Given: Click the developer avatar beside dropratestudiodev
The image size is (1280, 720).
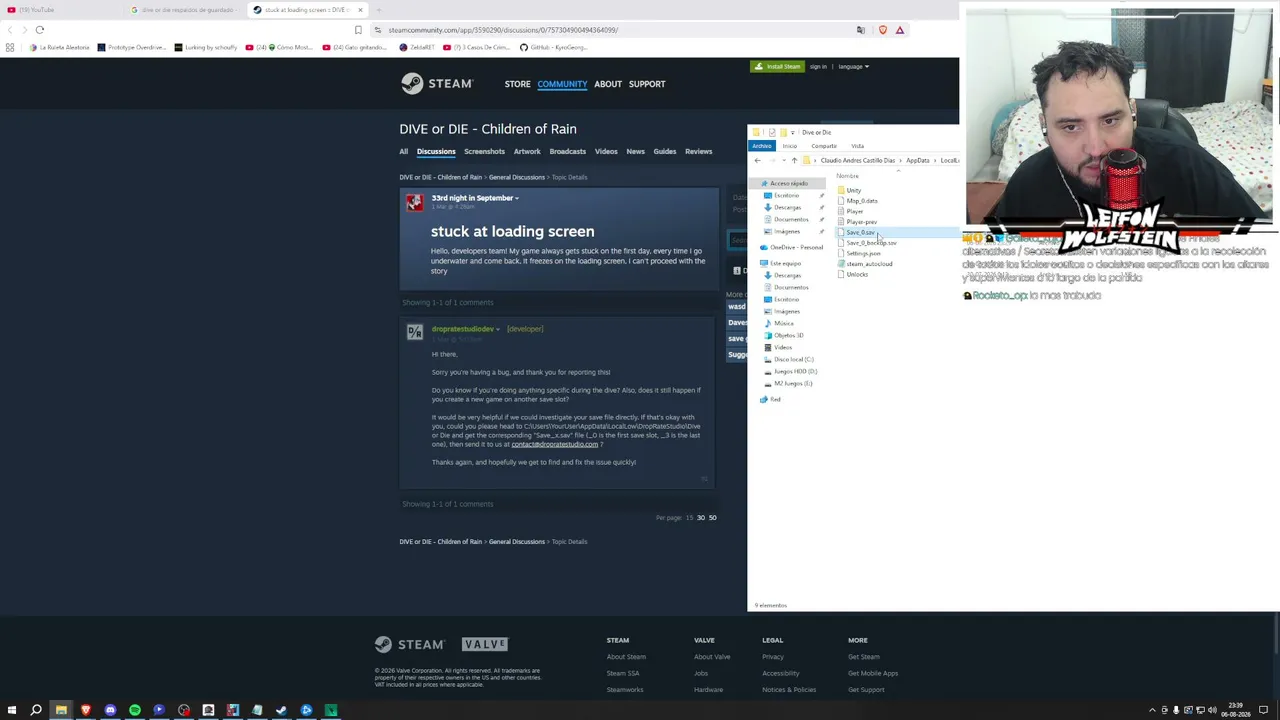Looking at the screenshot, I should (x=414, y=332).
